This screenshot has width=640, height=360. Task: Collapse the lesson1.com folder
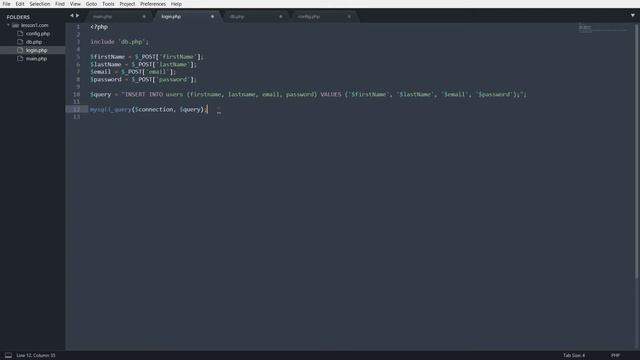(x=8, y=25)
